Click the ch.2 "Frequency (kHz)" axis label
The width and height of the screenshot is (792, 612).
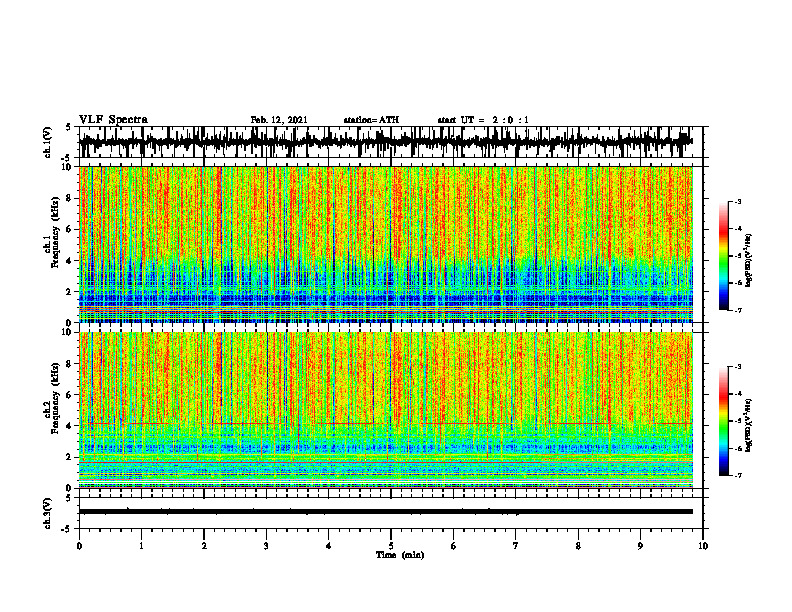[56, 397]
